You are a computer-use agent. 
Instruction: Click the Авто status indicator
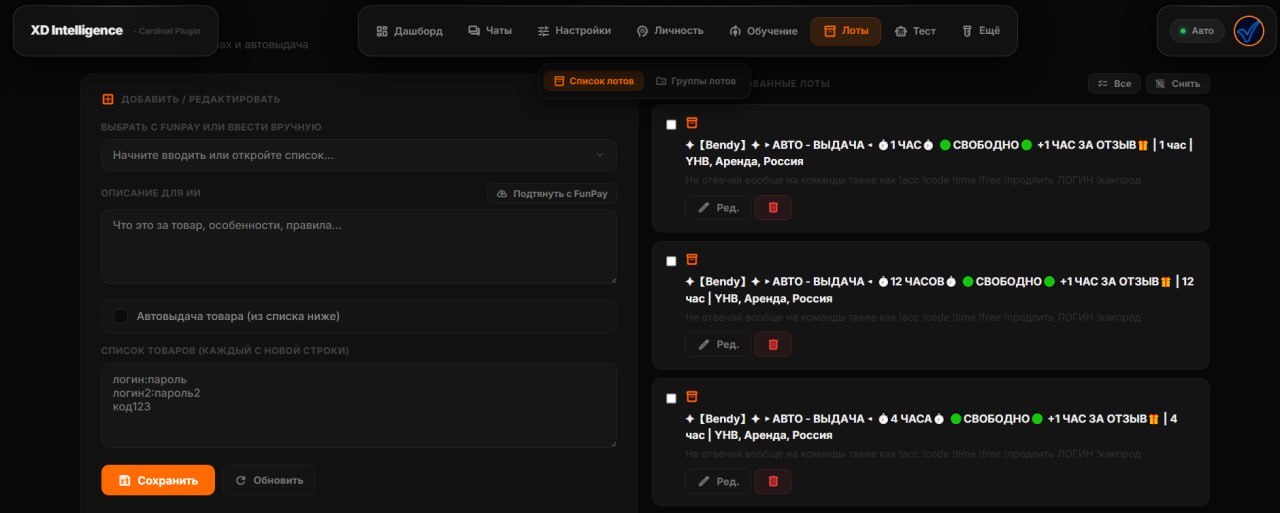(1197, 31)
